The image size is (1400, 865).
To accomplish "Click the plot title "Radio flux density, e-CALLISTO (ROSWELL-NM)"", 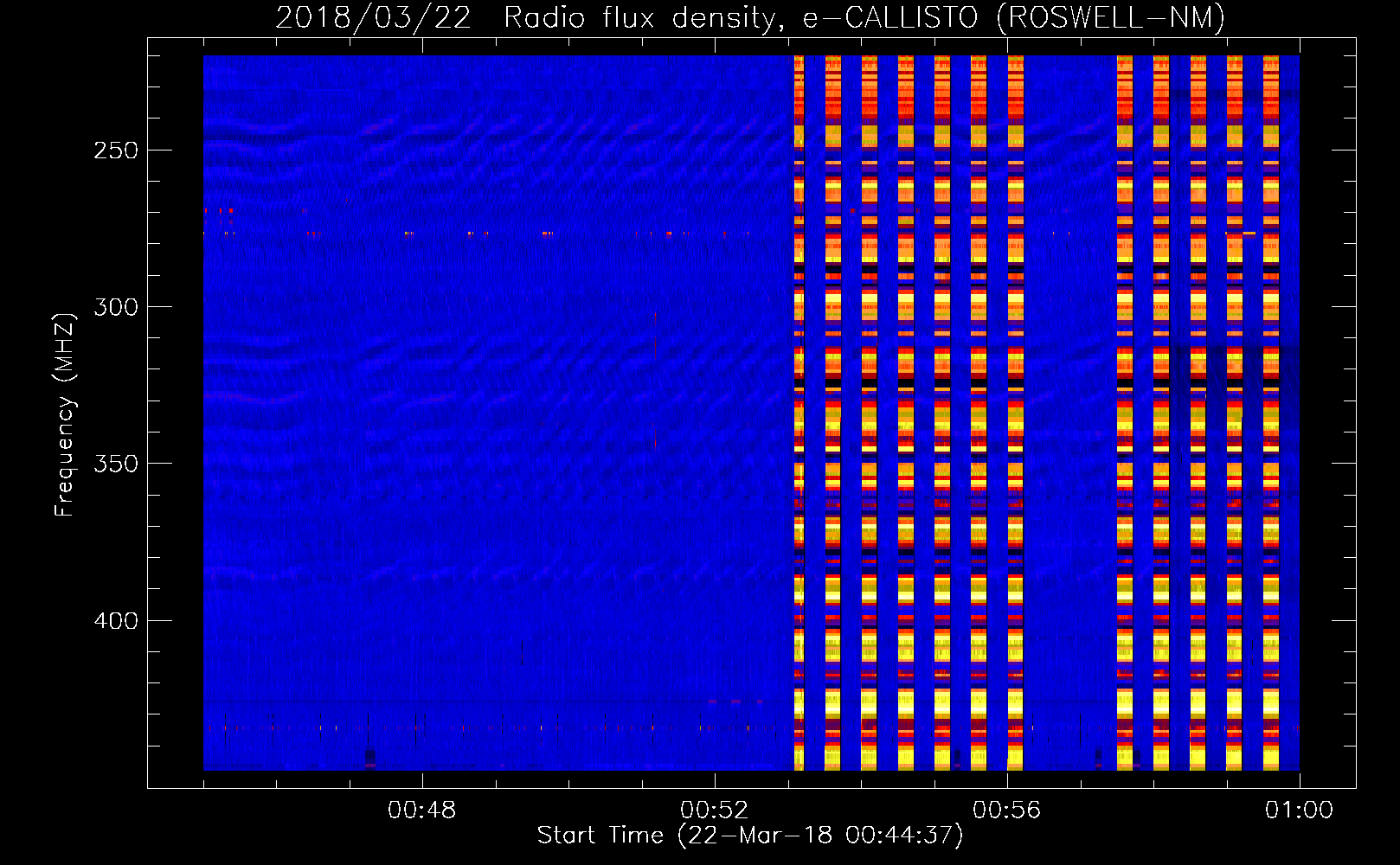I will [864, 17].
